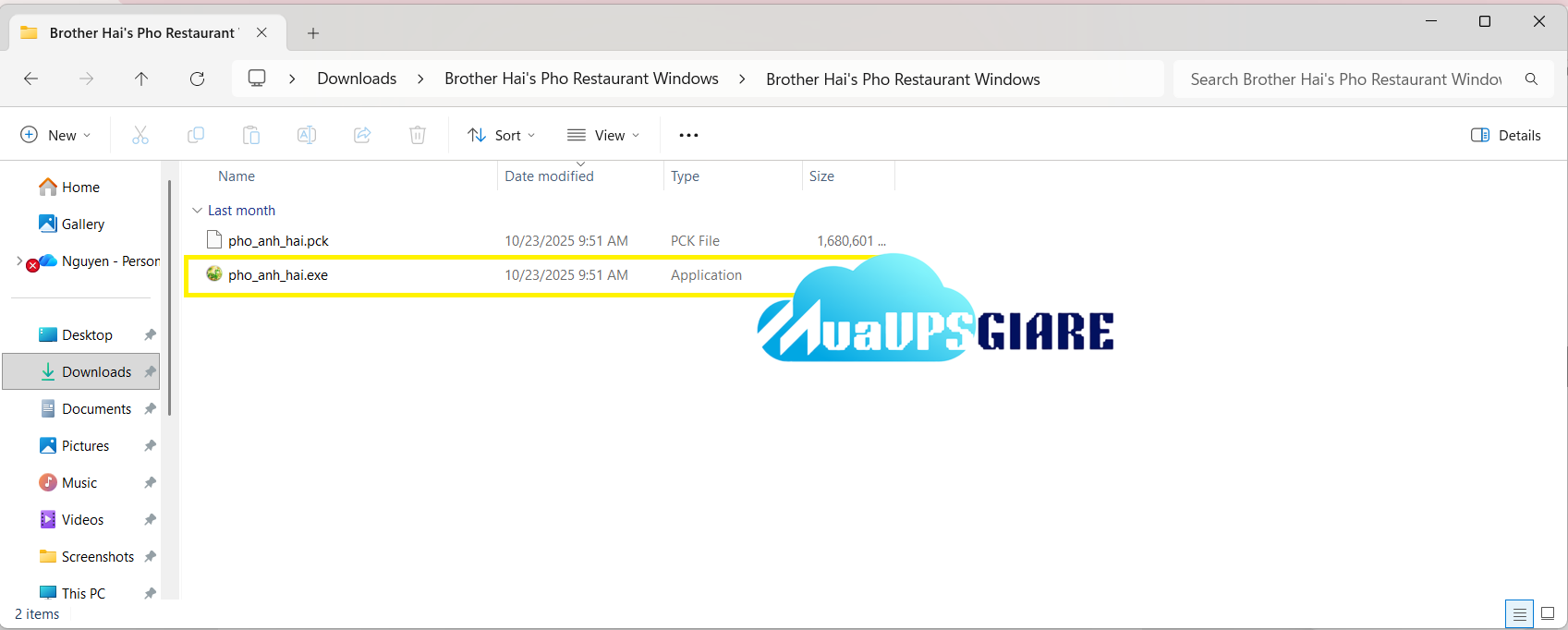This screenshot has height=630, width=1568.
Task: Go up one folder level
Action: [x=141, y=79]
